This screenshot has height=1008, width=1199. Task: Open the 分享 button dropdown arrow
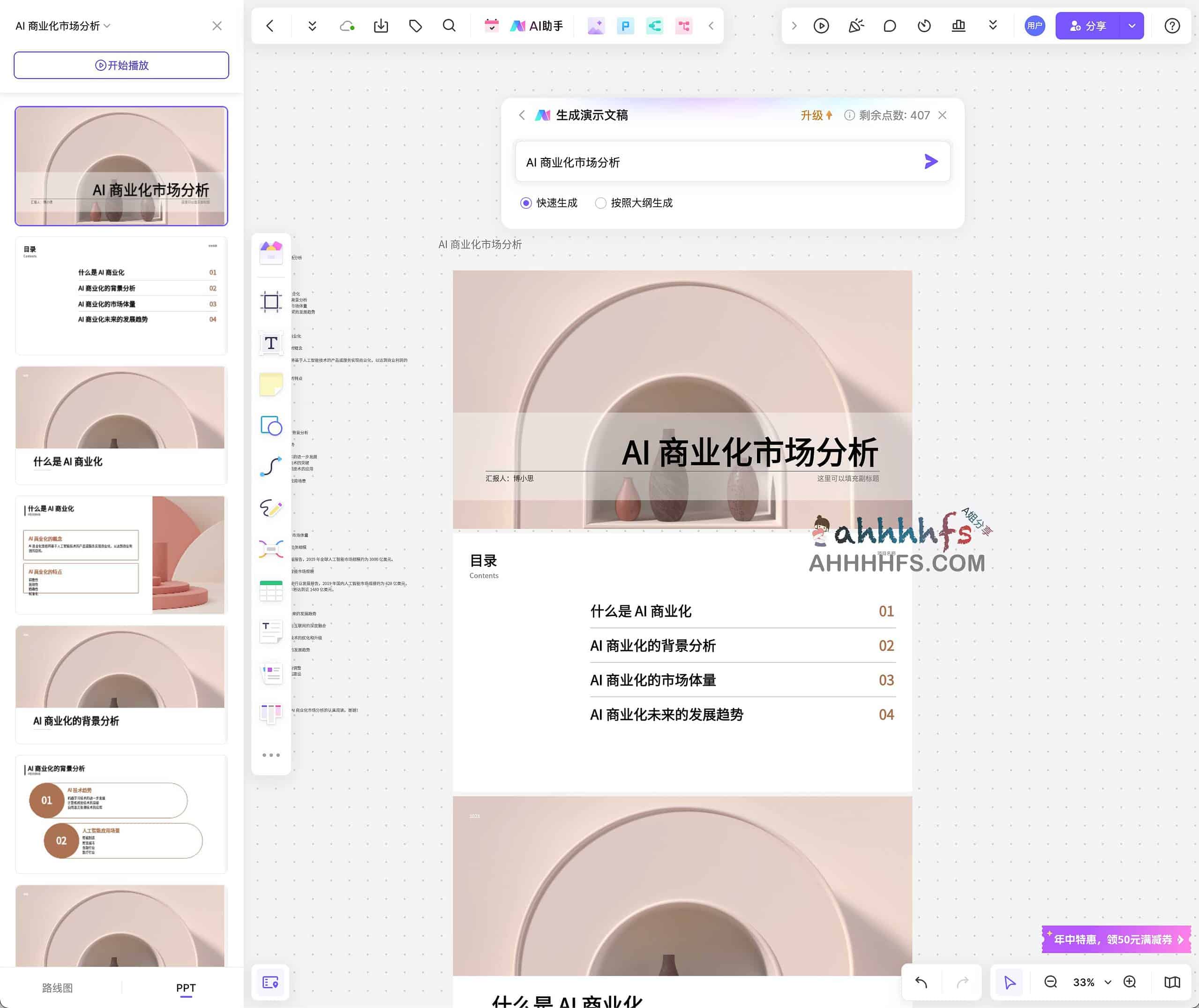click(x=1131, y=26)
